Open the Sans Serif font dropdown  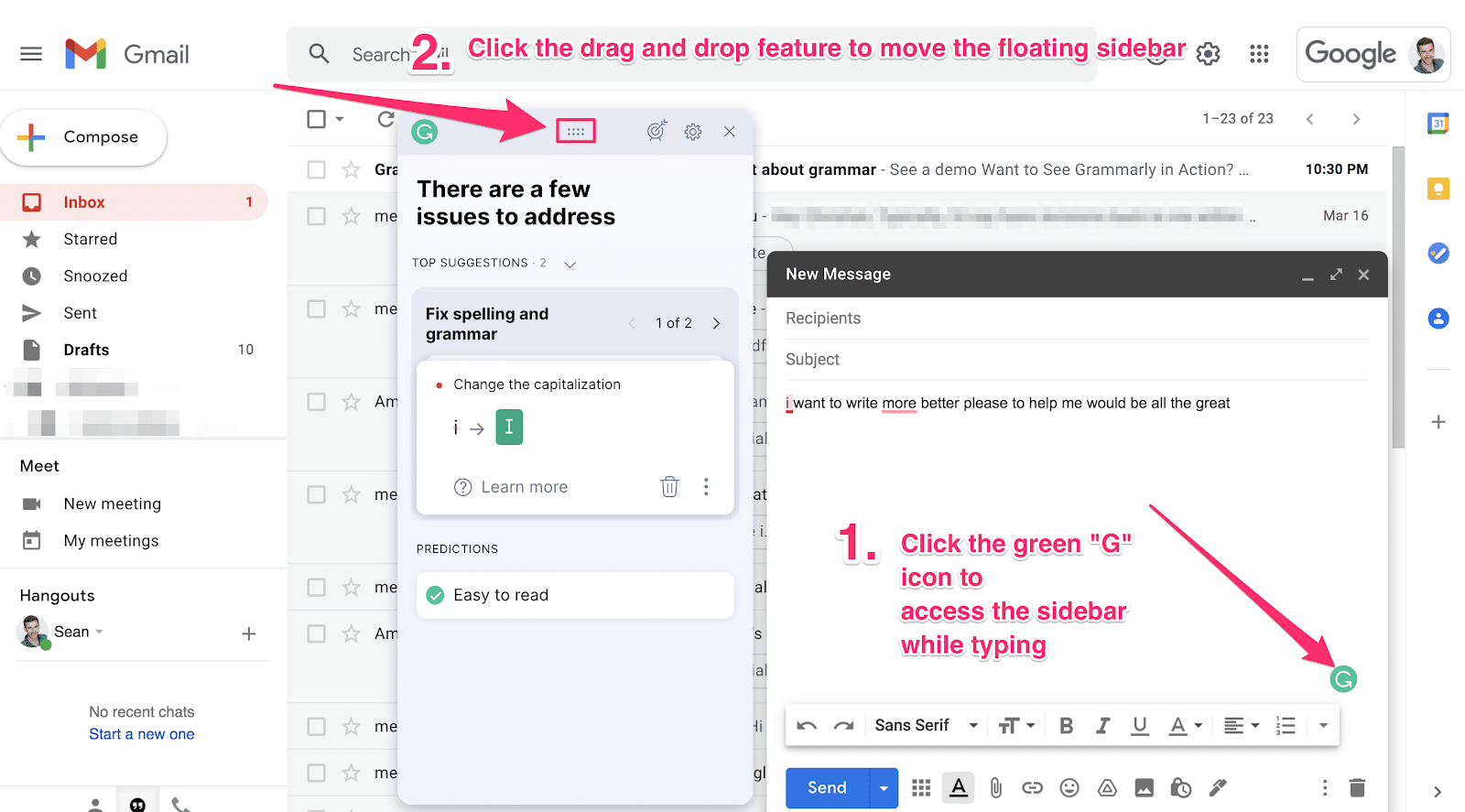(x=927, y=726)
